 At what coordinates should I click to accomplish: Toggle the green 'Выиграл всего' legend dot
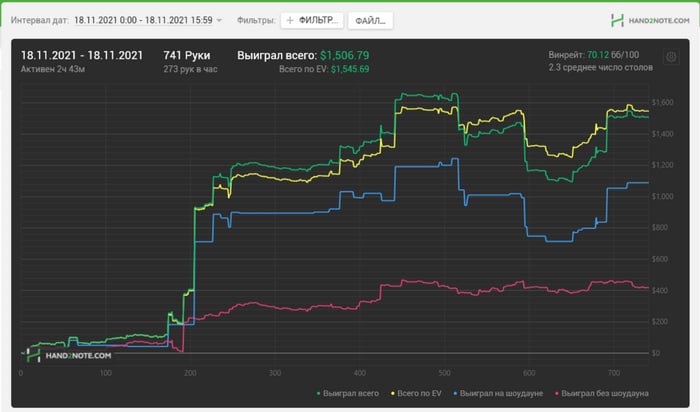coord(318,394)
